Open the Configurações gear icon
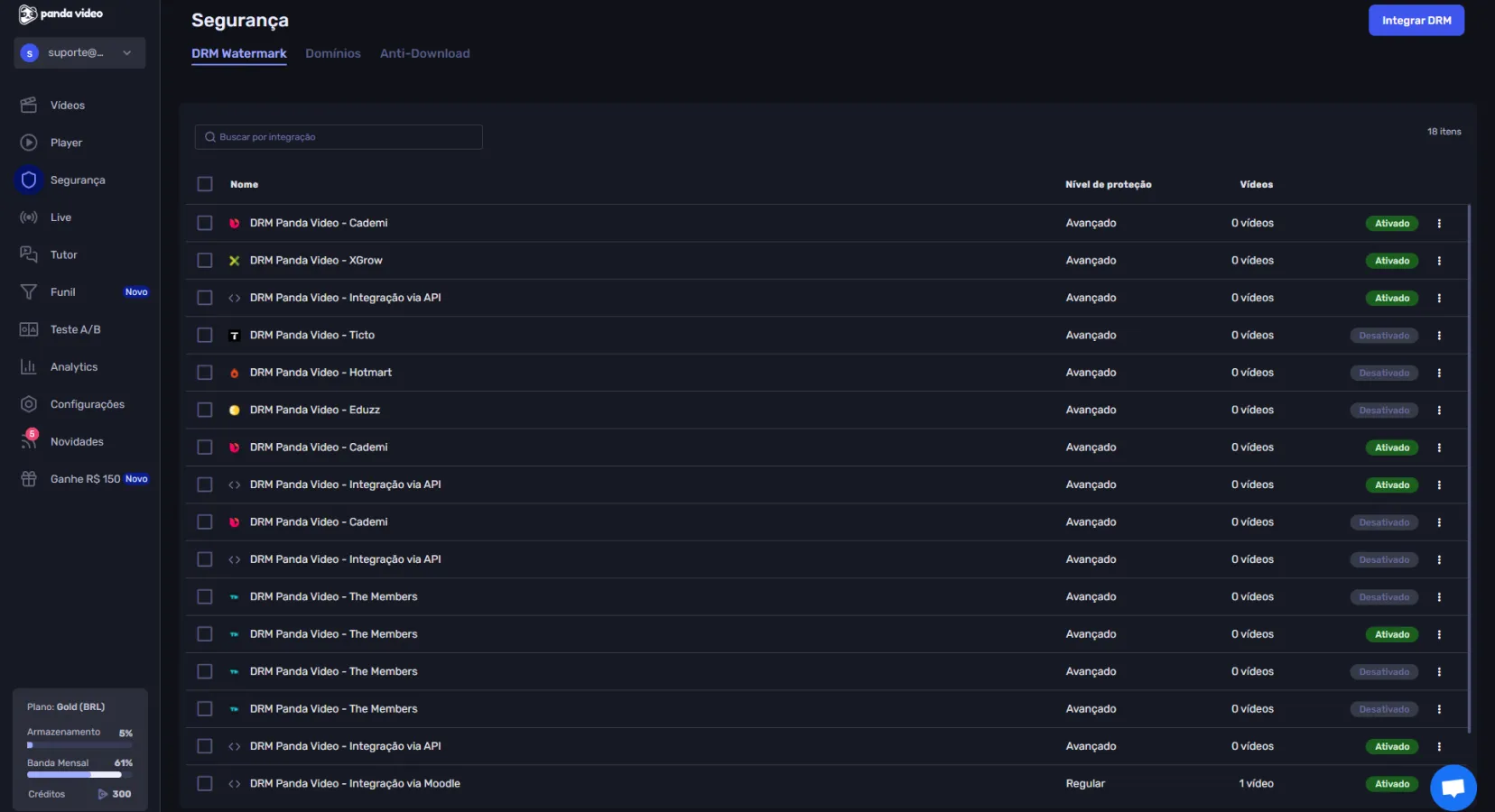1495x812 pixels. 29,404
